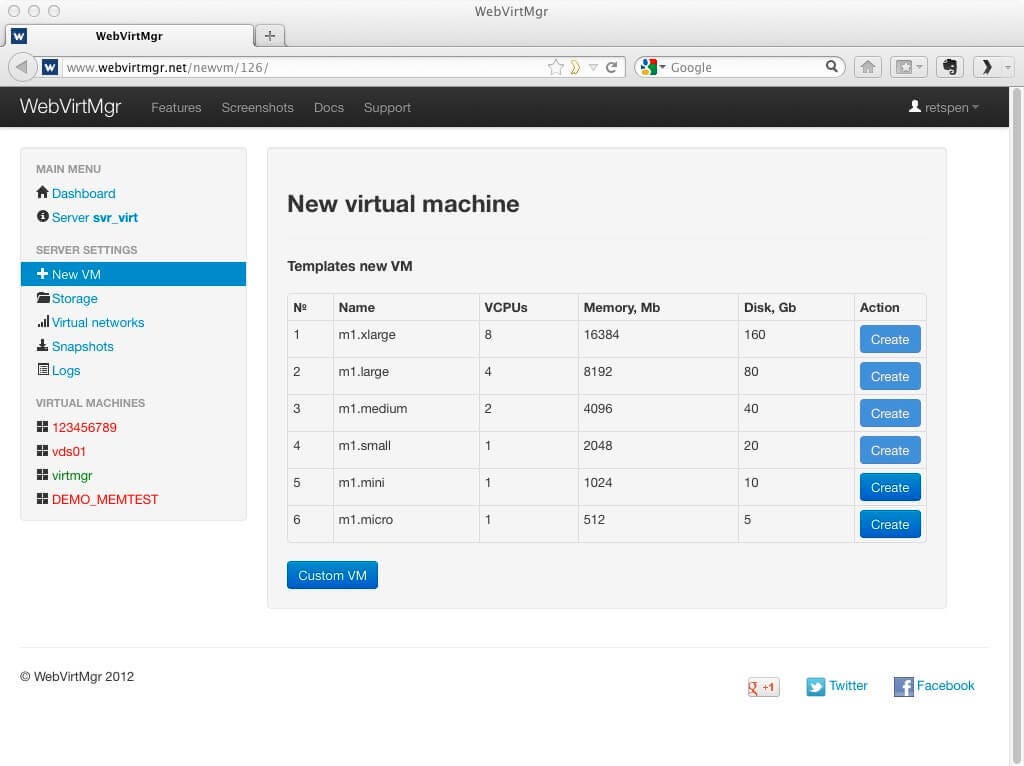View Logs using the list icon
This screenshot has width=1024, height=766.
(x=44, y=370)
